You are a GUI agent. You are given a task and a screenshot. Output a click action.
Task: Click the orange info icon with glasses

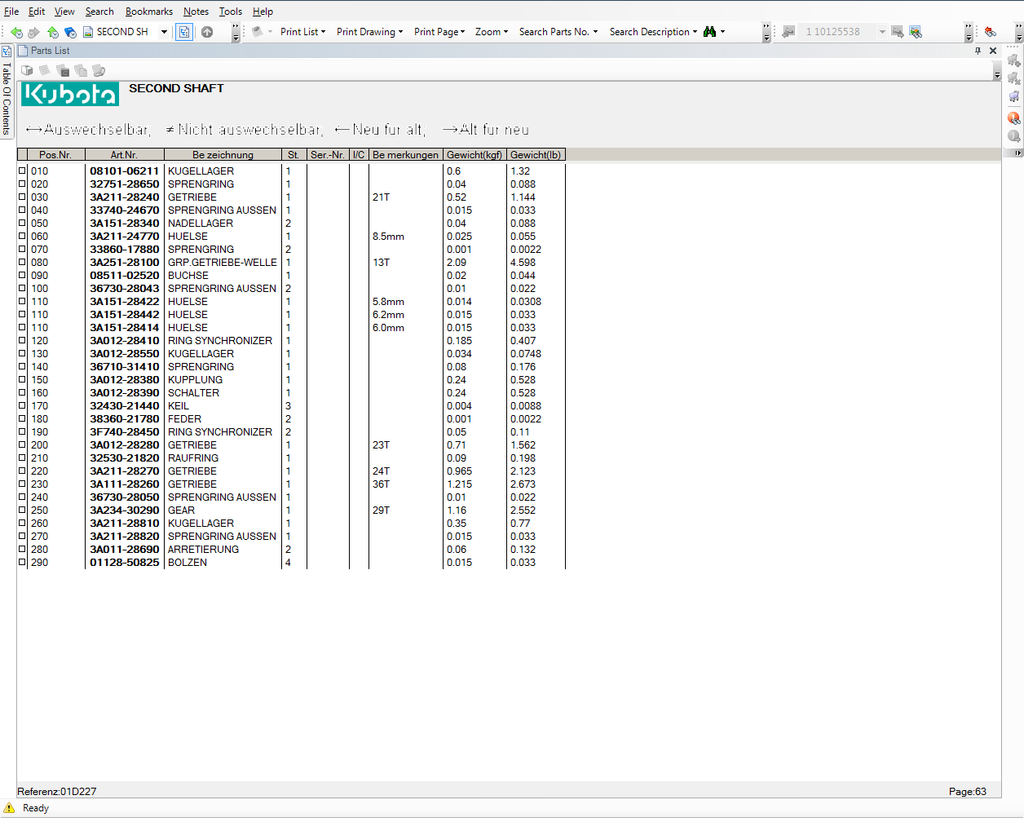1014,117
